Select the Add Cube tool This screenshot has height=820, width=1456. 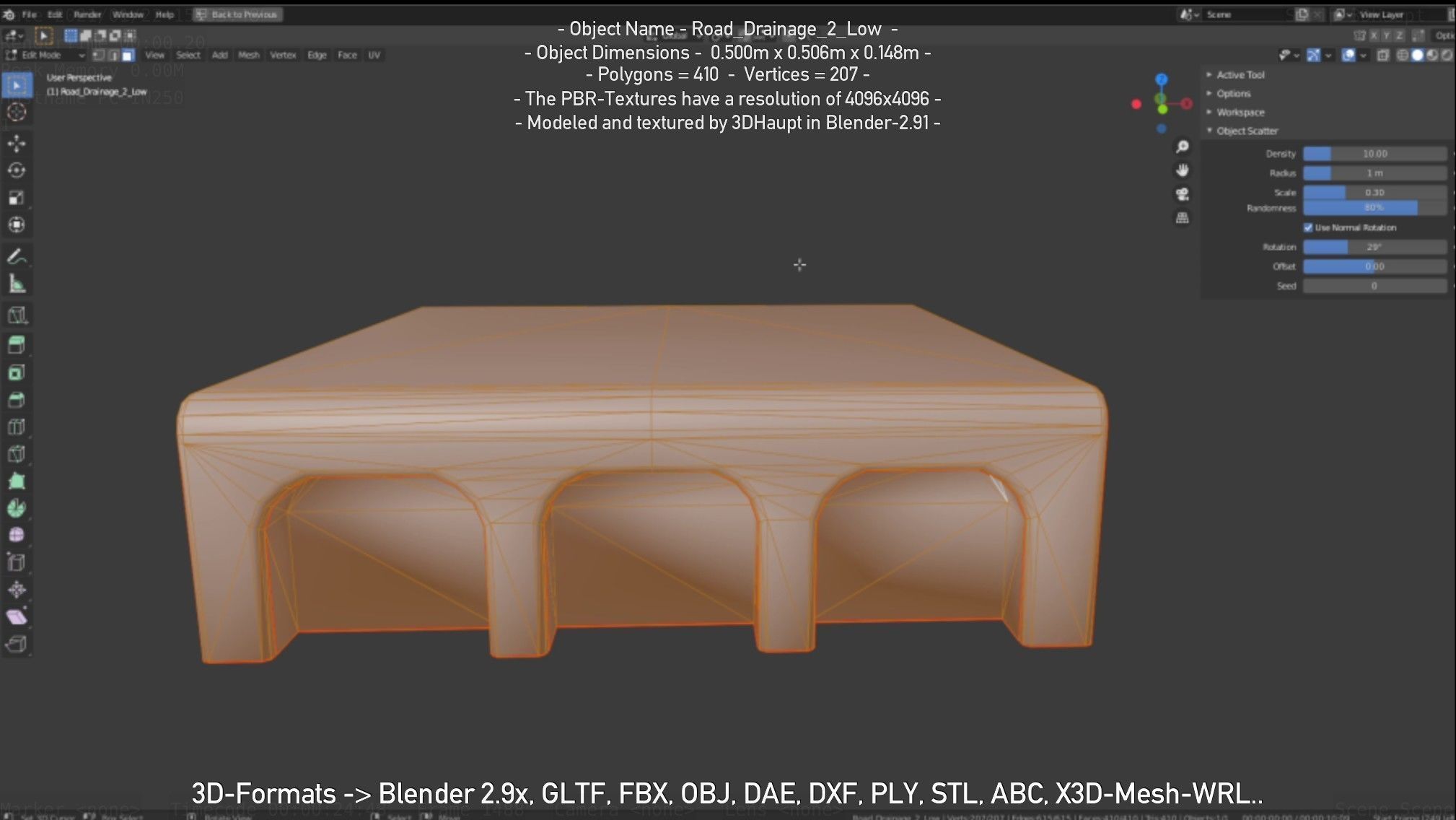point(17,315)
